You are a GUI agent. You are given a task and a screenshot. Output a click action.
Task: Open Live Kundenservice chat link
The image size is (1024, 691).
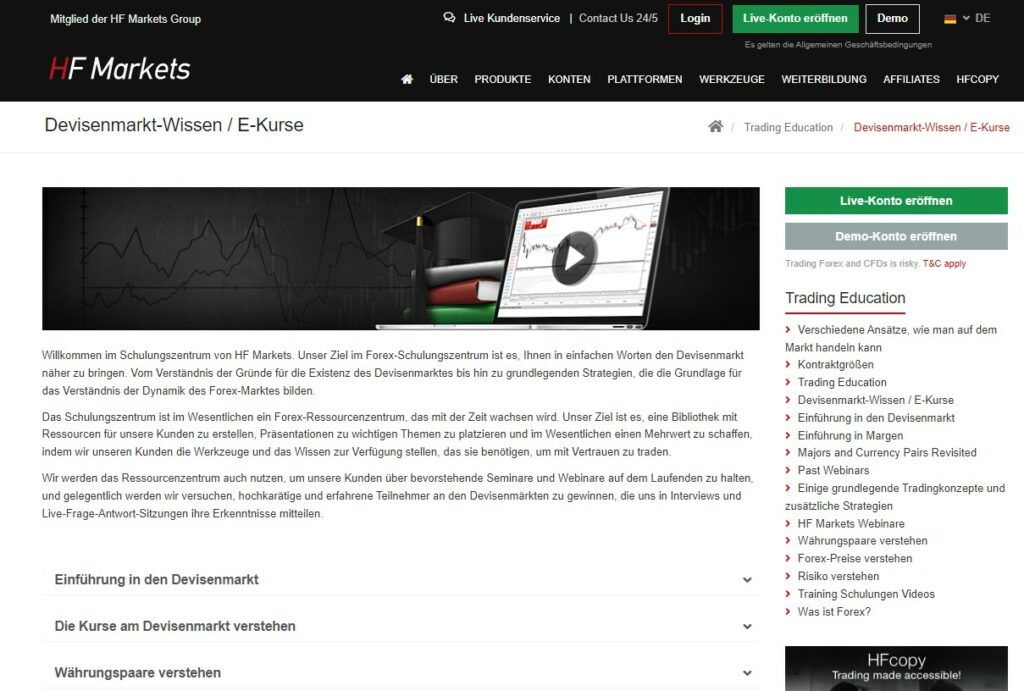(x=511, y=18)
